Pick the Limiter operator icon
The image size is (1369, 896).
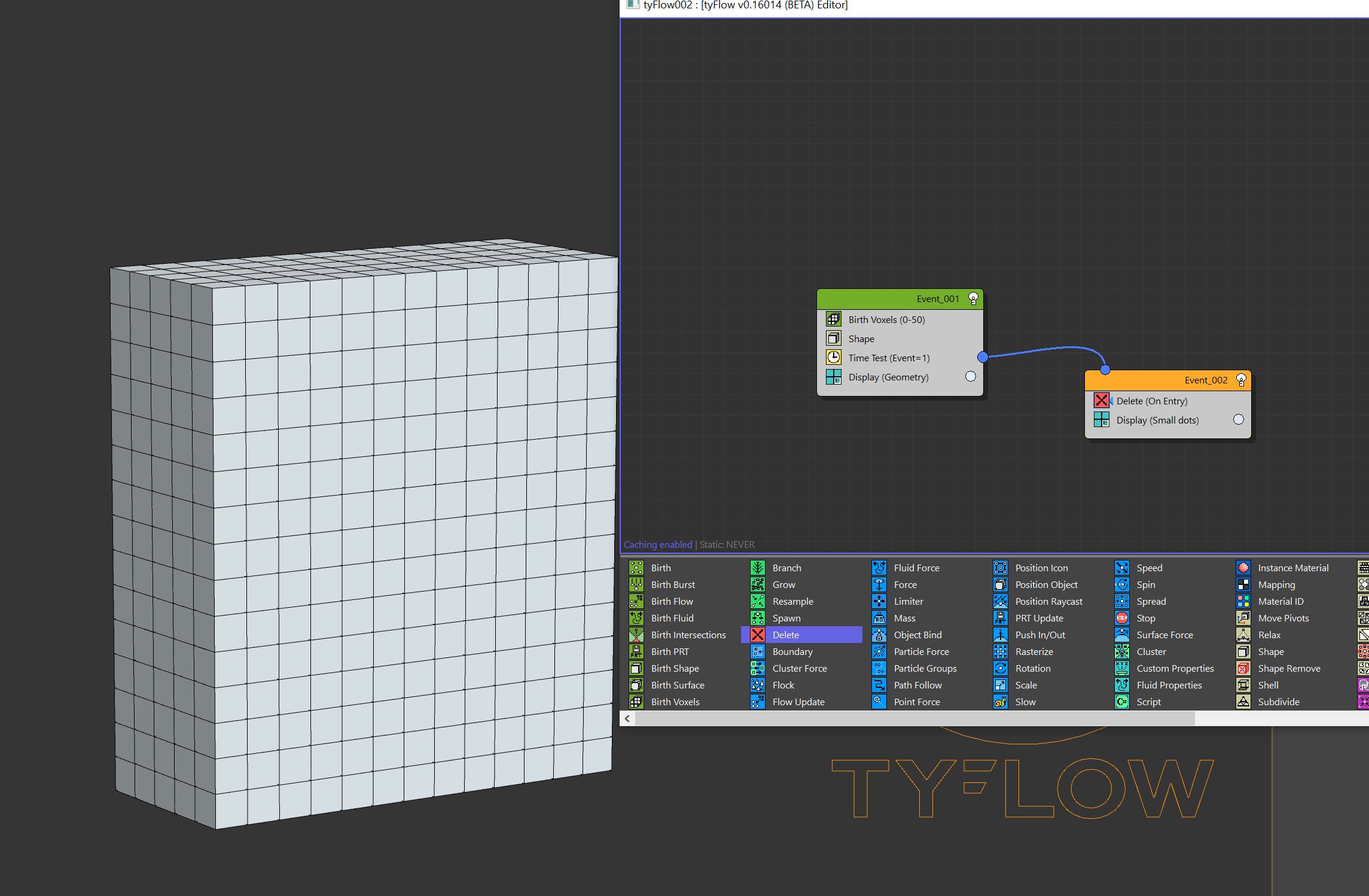pyautogui.click(x=879, y=601)
